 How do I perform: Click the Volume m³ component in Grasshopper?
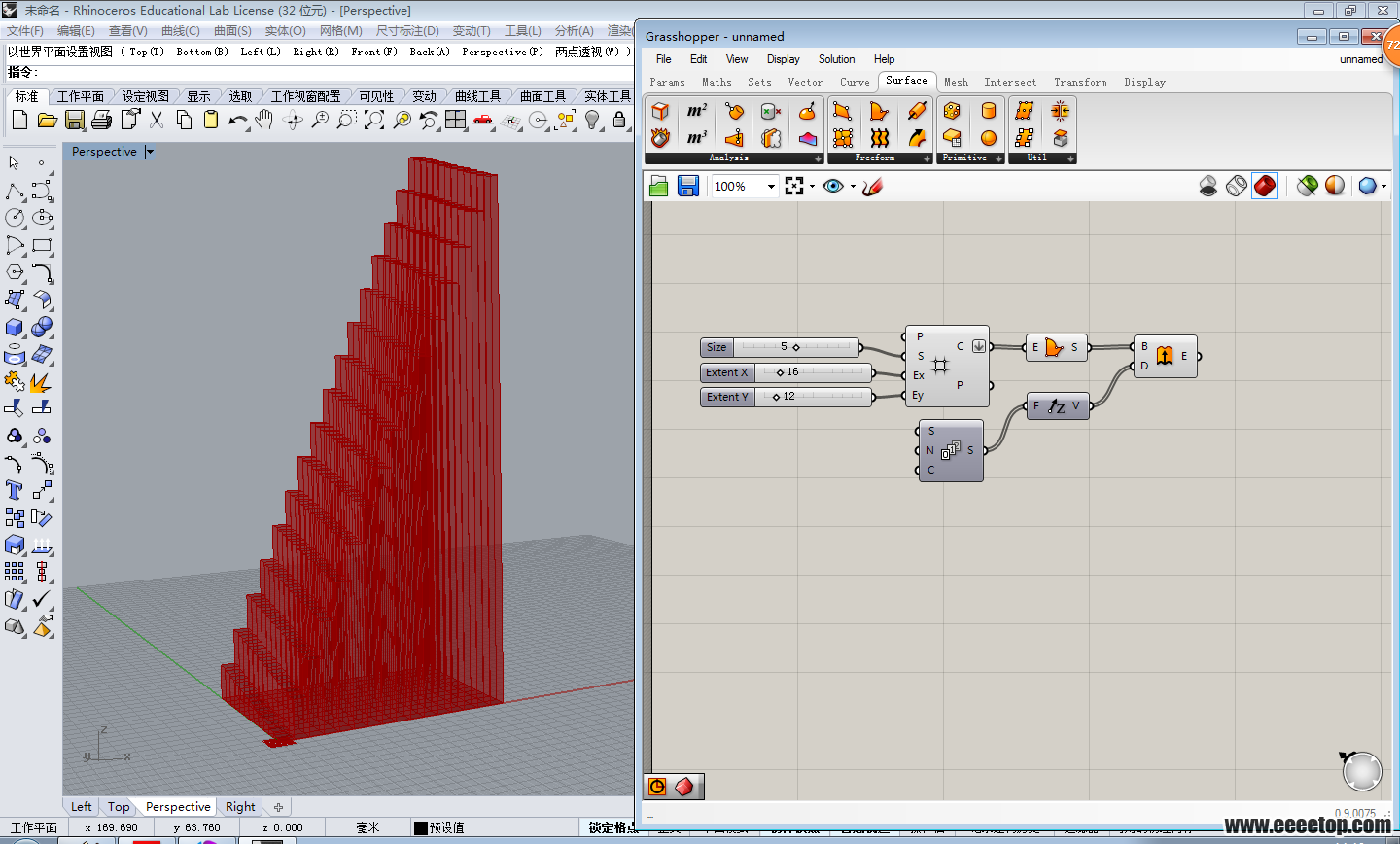tap(697, 137)
